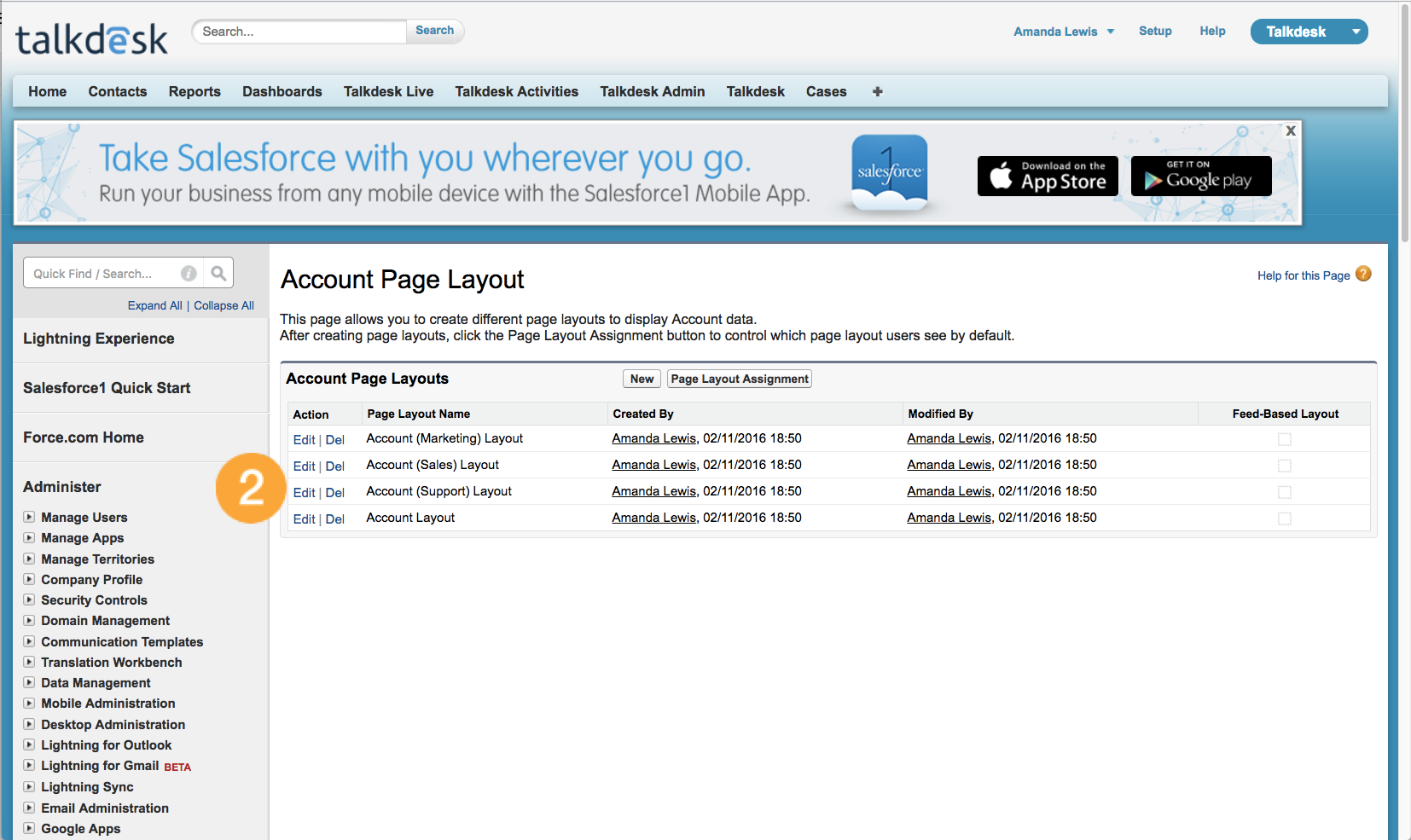Toggle Feed-Based checkbox for Account Layout row
The width and height of the screenshot is (1411, 840).
pos(1285,518)
